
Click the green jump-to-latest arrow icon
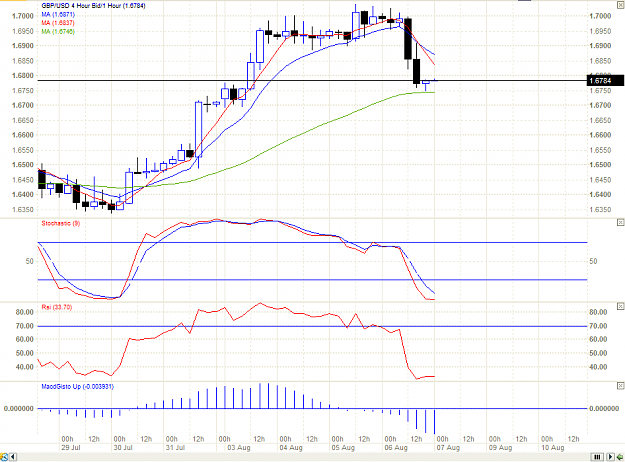click(x=620, y=457)
